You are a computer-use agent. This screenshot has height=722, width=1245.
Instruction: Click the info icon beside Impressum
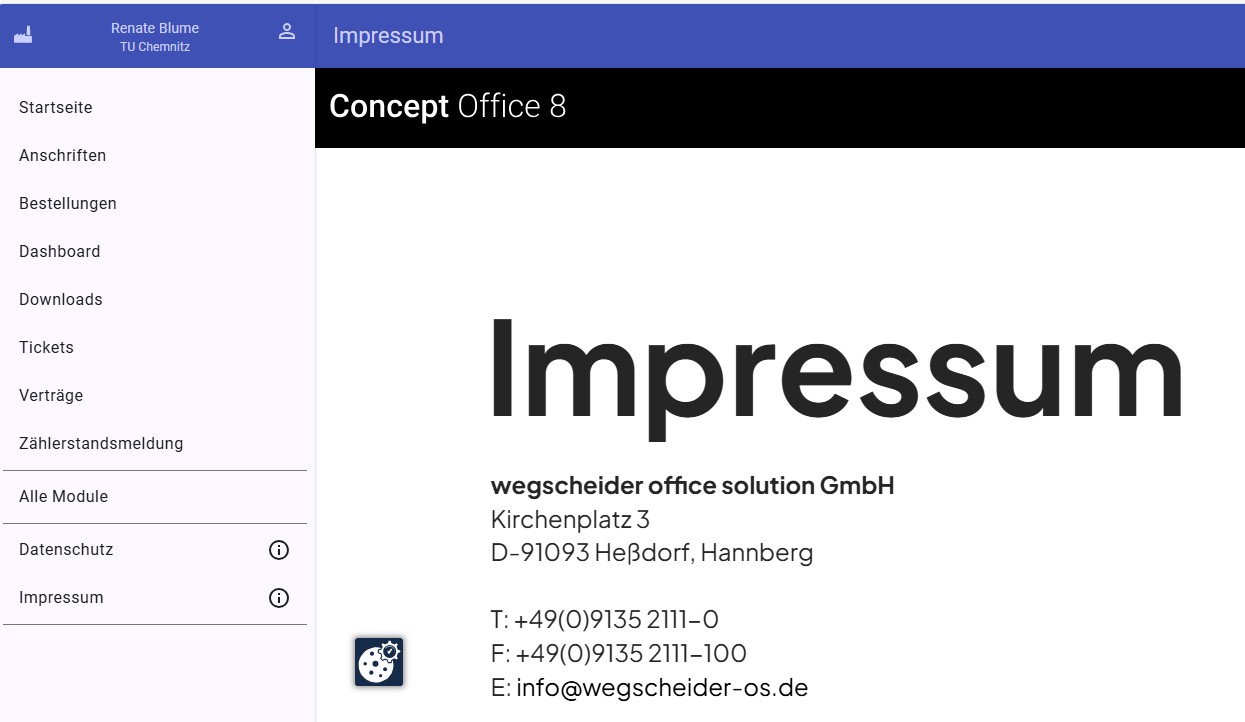pyautogui.click(x=279, y=598)
